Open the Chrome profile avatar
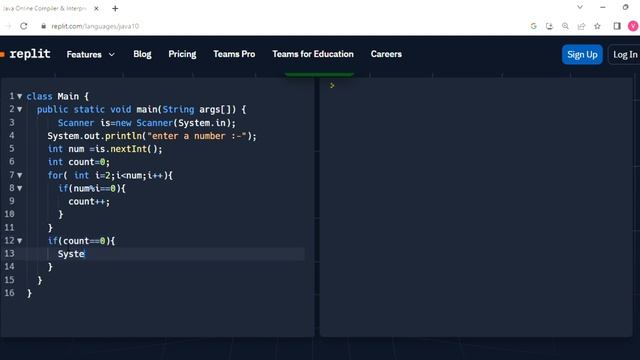The width and height of the screenshot is (640, 360). tap(633, 26)
